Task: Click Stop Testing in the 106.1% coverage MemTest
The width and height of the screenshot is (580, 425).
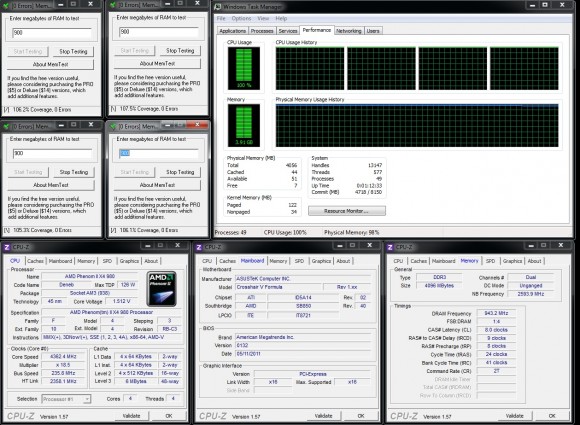Action: pyautogui.click(x=180, y=172)
